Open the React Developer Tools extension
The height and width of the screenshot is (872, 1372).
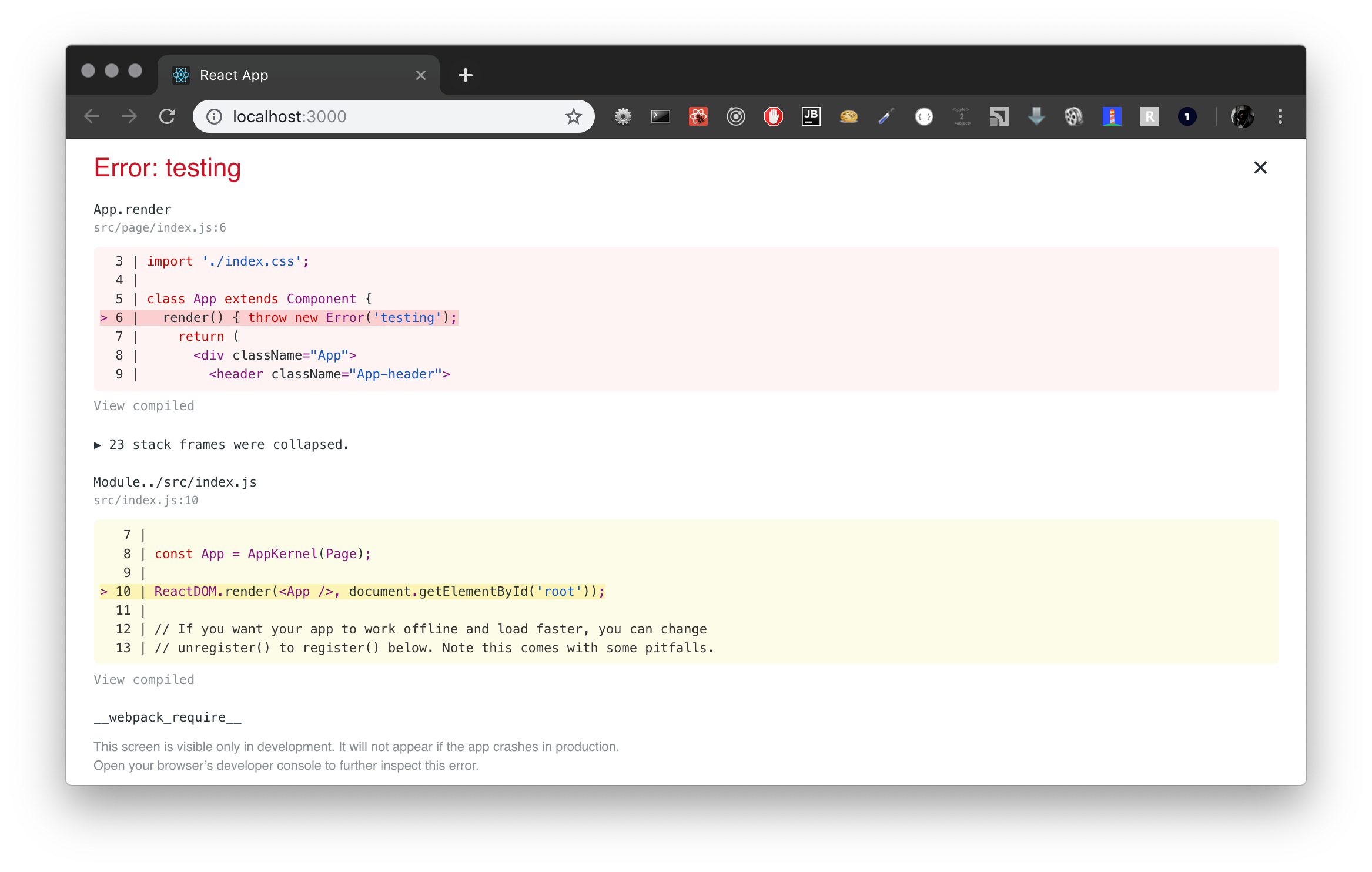(698, 116)
